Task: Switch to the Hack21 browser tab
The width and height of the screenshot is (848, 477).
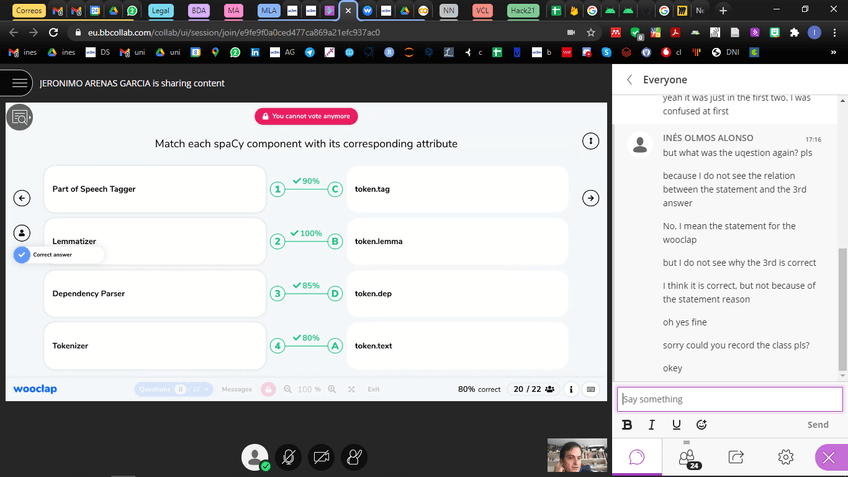Action: click(521, 10)
